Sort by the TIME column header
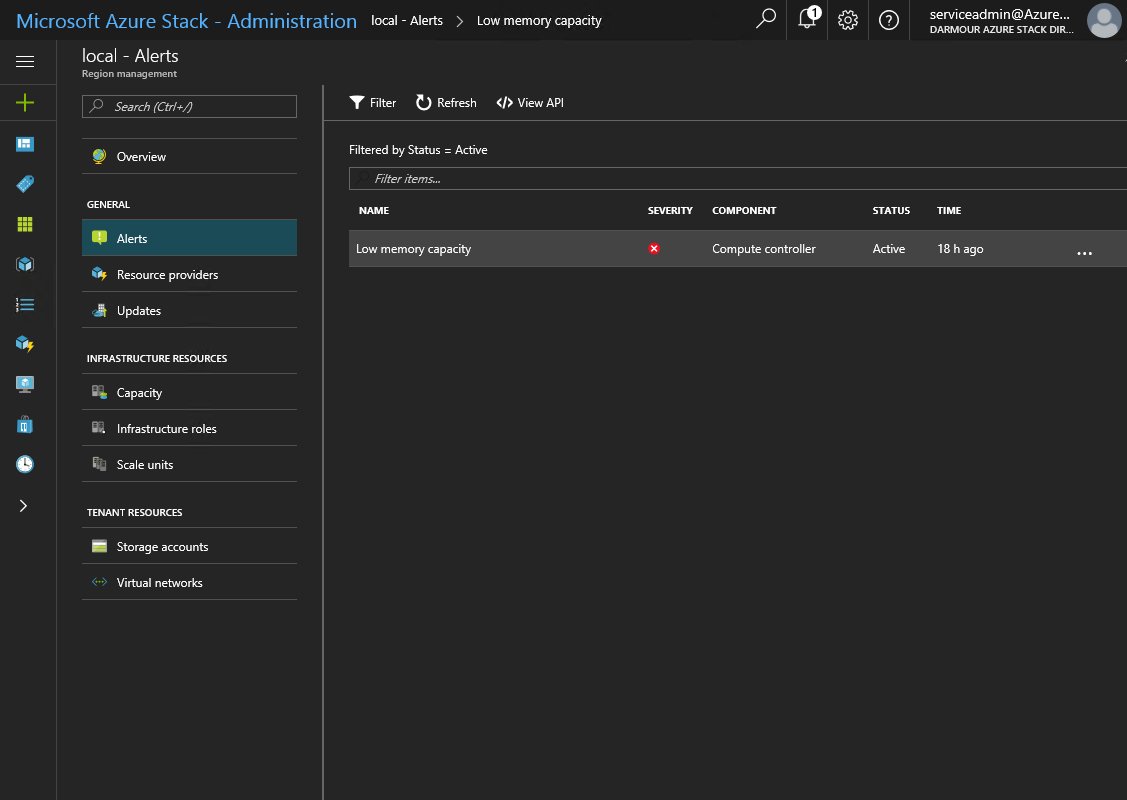This screenshot has width=1127, height=800. [949, 211]
